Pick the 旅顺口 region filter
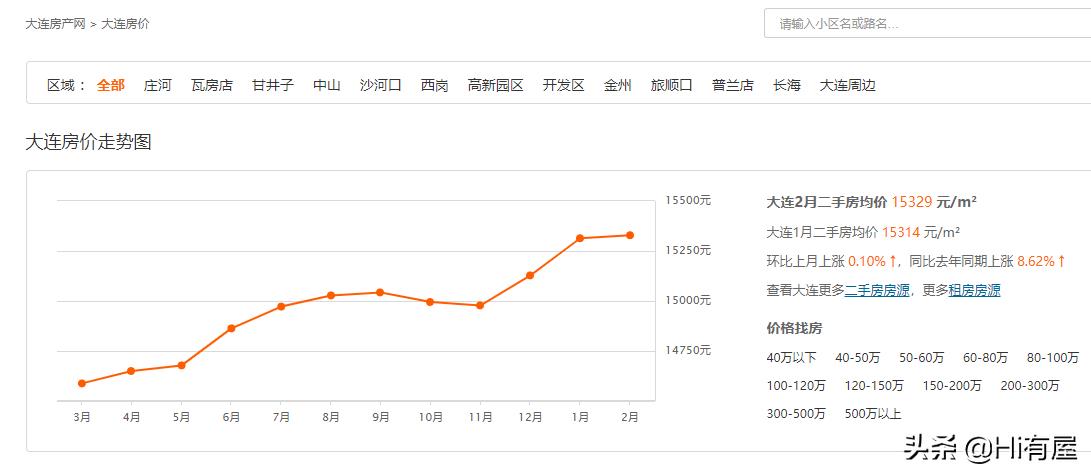Screen dimensions: 1091x476 (671, 85)
